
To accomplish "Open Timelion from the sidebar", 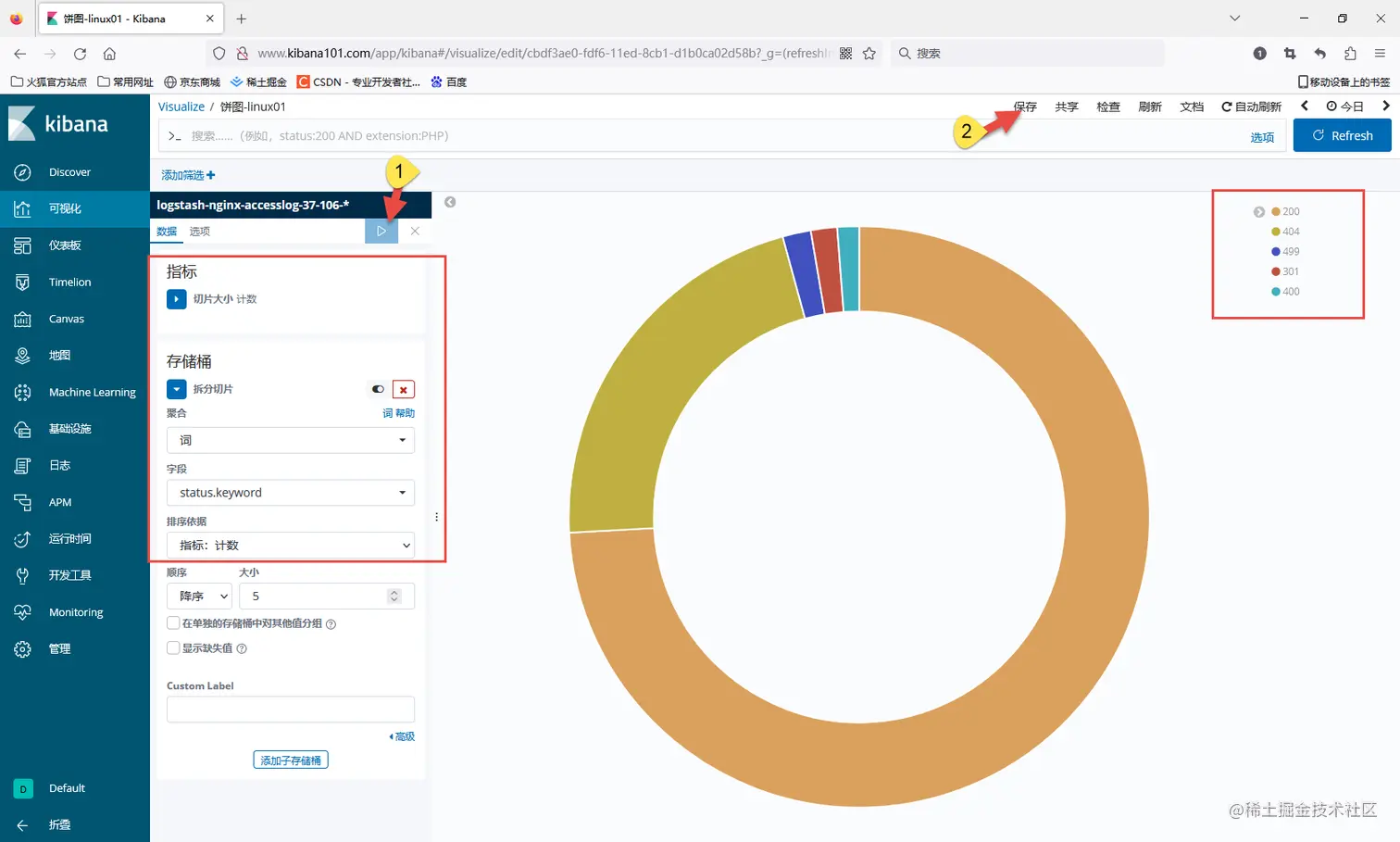I will (69, 283).
